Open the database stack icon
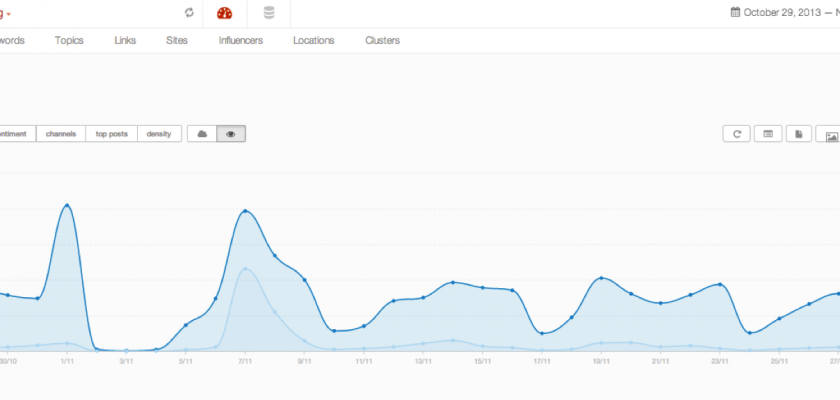The image size is (840, 400). (x=268, y=13)
